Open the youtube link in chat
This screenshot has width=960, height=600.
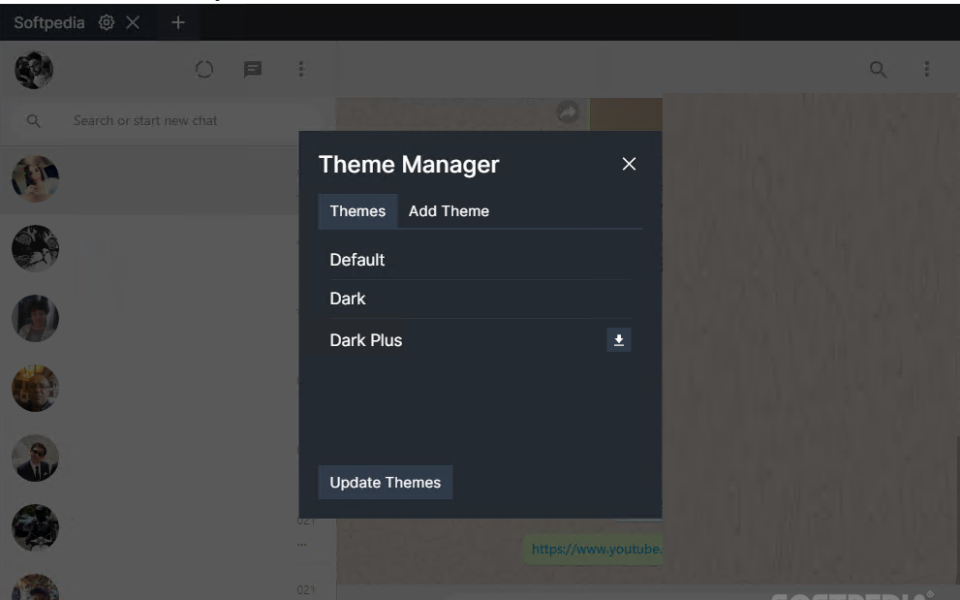tap(596, 549)
